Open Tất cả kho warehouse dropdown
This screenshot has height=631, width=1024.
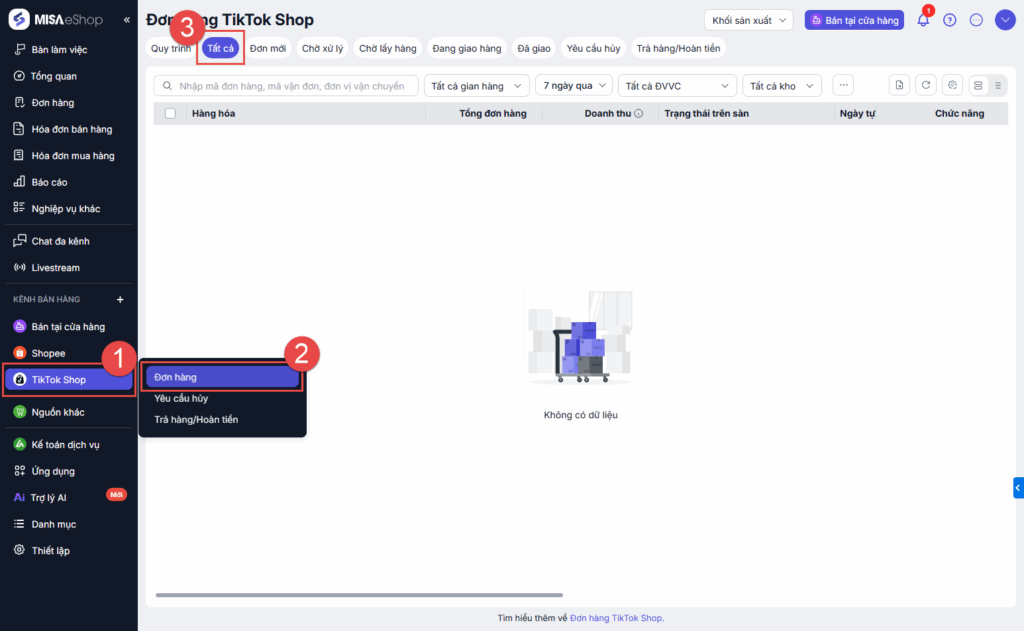(x=782, y=86)
